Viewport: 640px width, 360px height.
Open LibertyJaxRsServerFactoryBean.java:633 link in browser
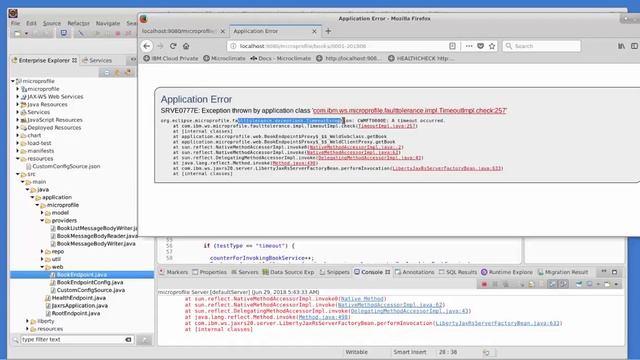447,168
